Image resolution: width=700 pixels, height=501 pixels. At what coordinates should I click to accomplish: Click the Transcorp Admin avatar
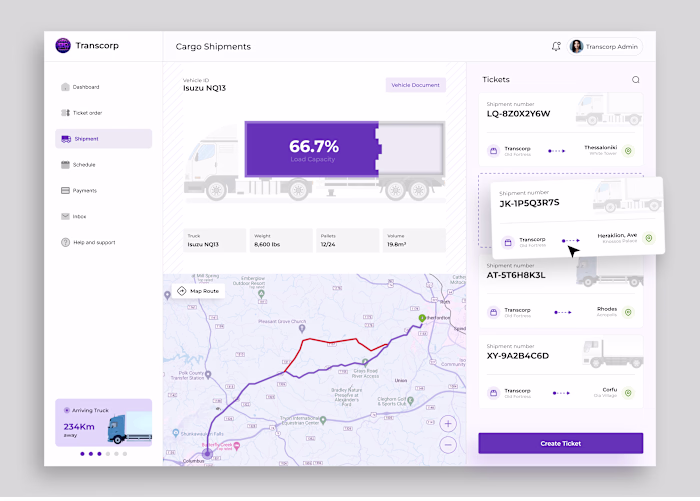576,46
